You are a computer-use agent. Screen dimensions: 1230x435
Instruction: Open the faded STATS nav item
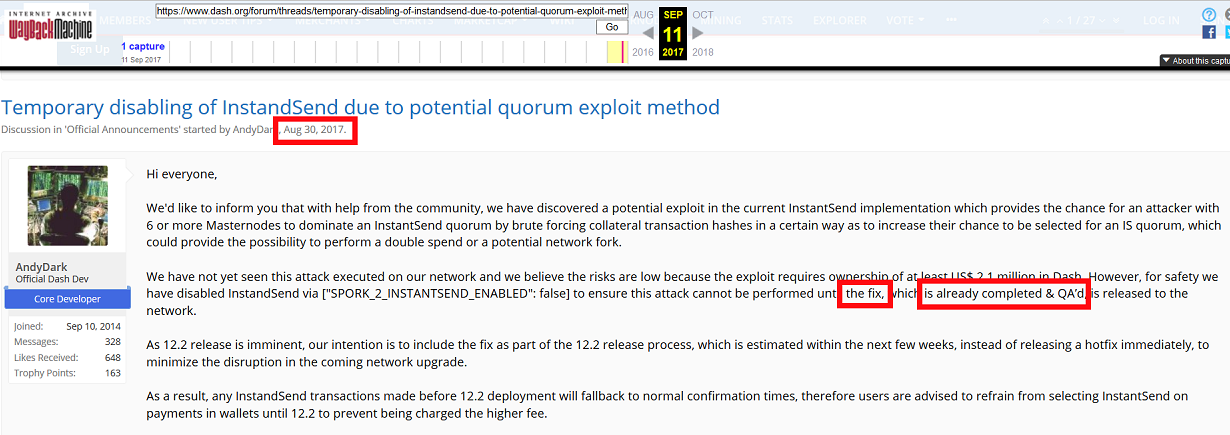777,19
